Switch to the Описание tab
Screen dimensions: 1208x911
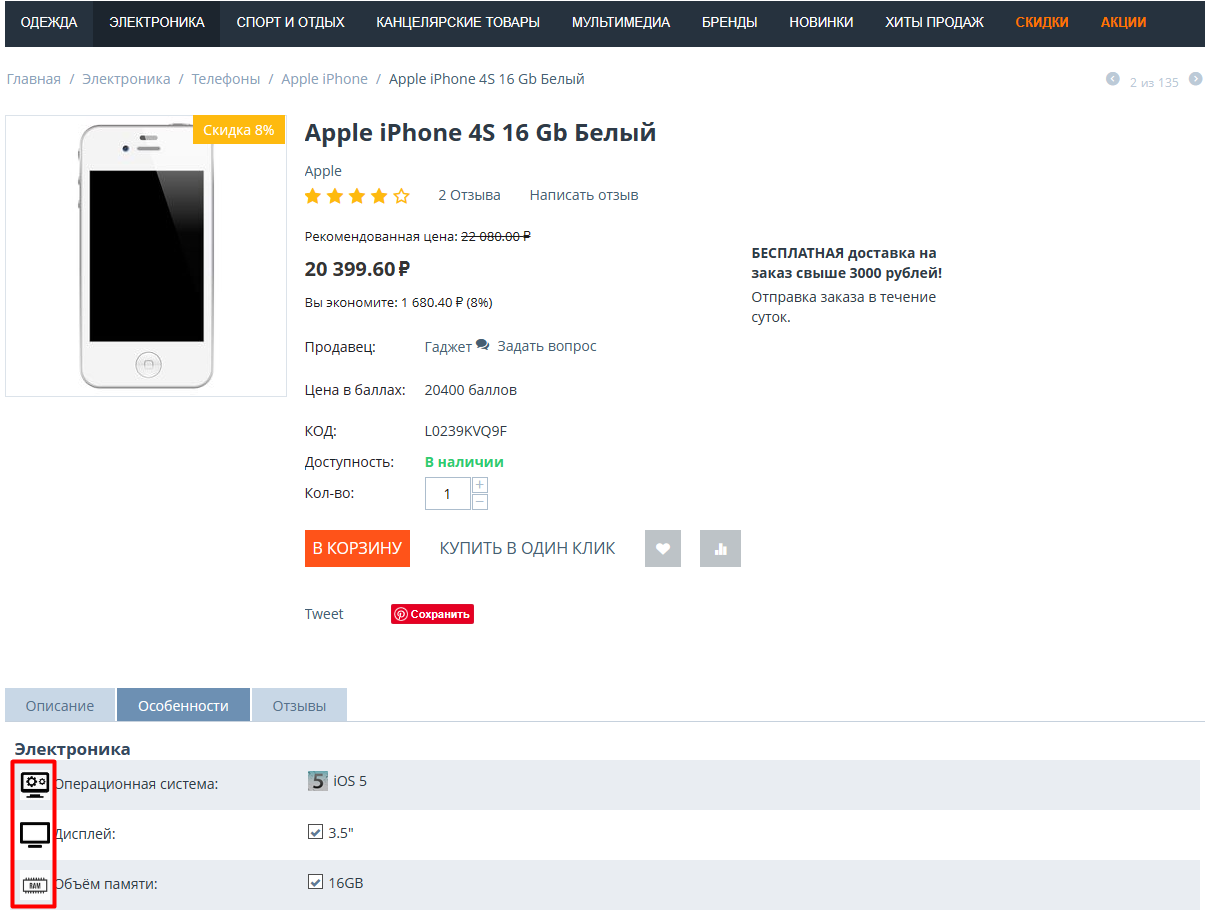point(60,705)
